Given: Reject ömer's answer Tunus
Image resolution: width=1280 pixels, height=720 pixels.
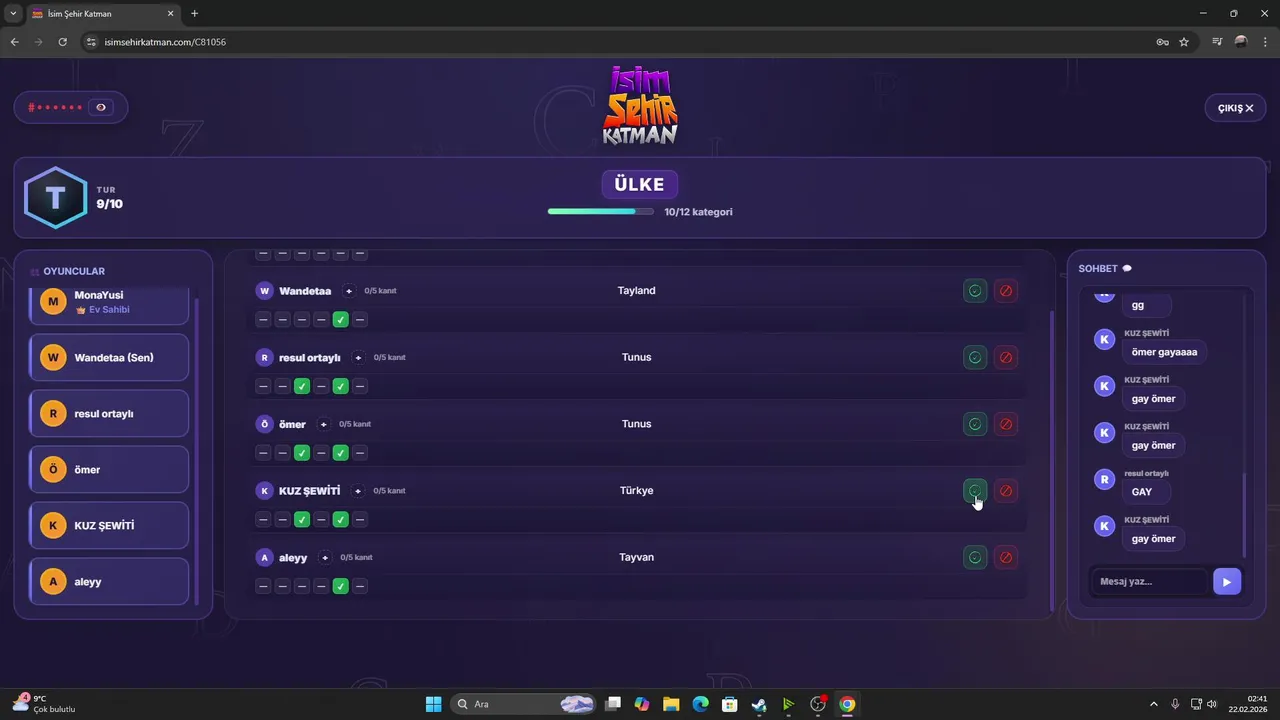Looking at the screenshot, I should [1006, 424].
